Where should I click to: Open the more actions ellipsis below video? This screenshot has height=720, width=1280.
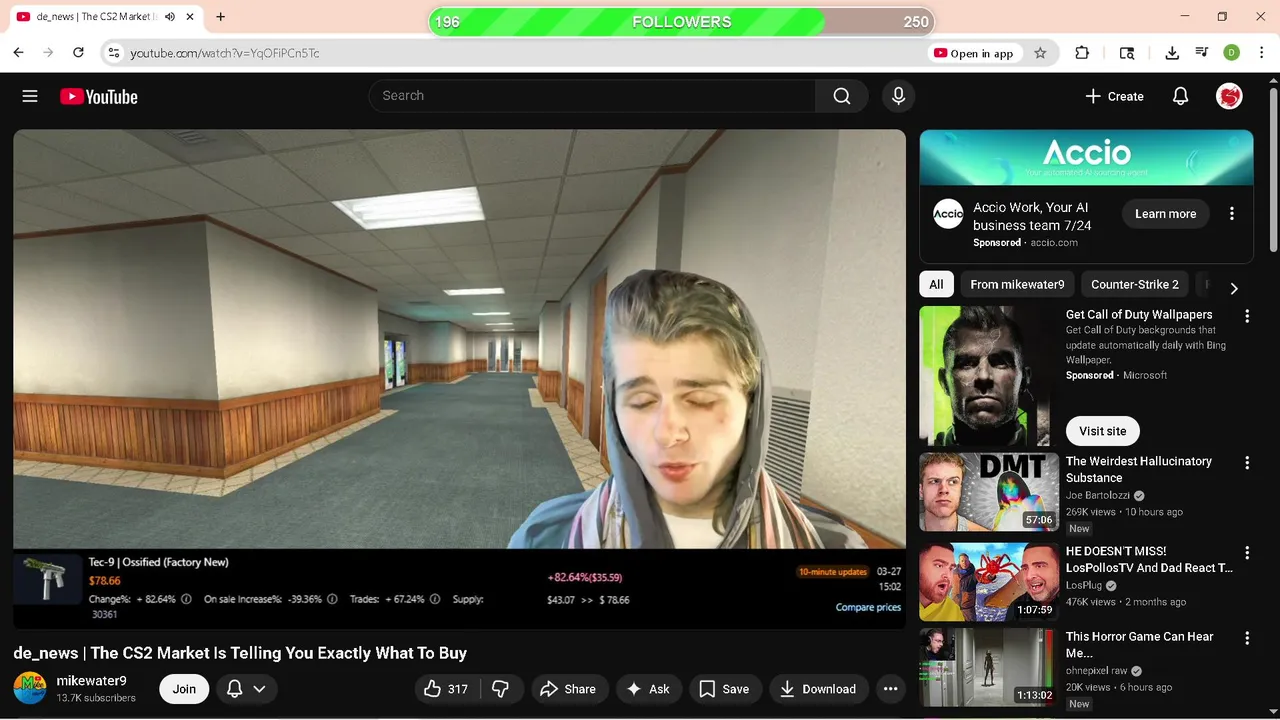coord(890,689)
